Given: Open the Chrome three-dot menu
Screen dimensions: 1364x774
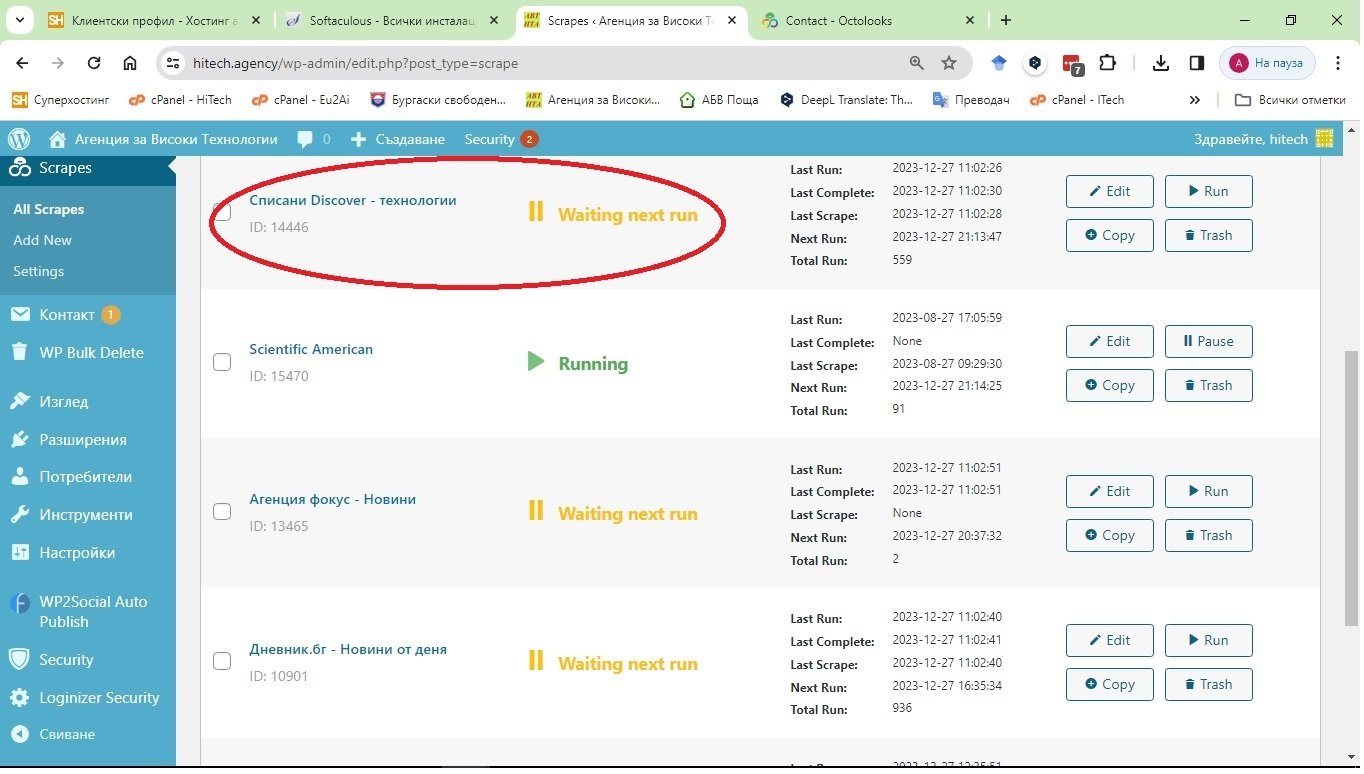Looking at the screenshot, I should (x=1338, y=63).
